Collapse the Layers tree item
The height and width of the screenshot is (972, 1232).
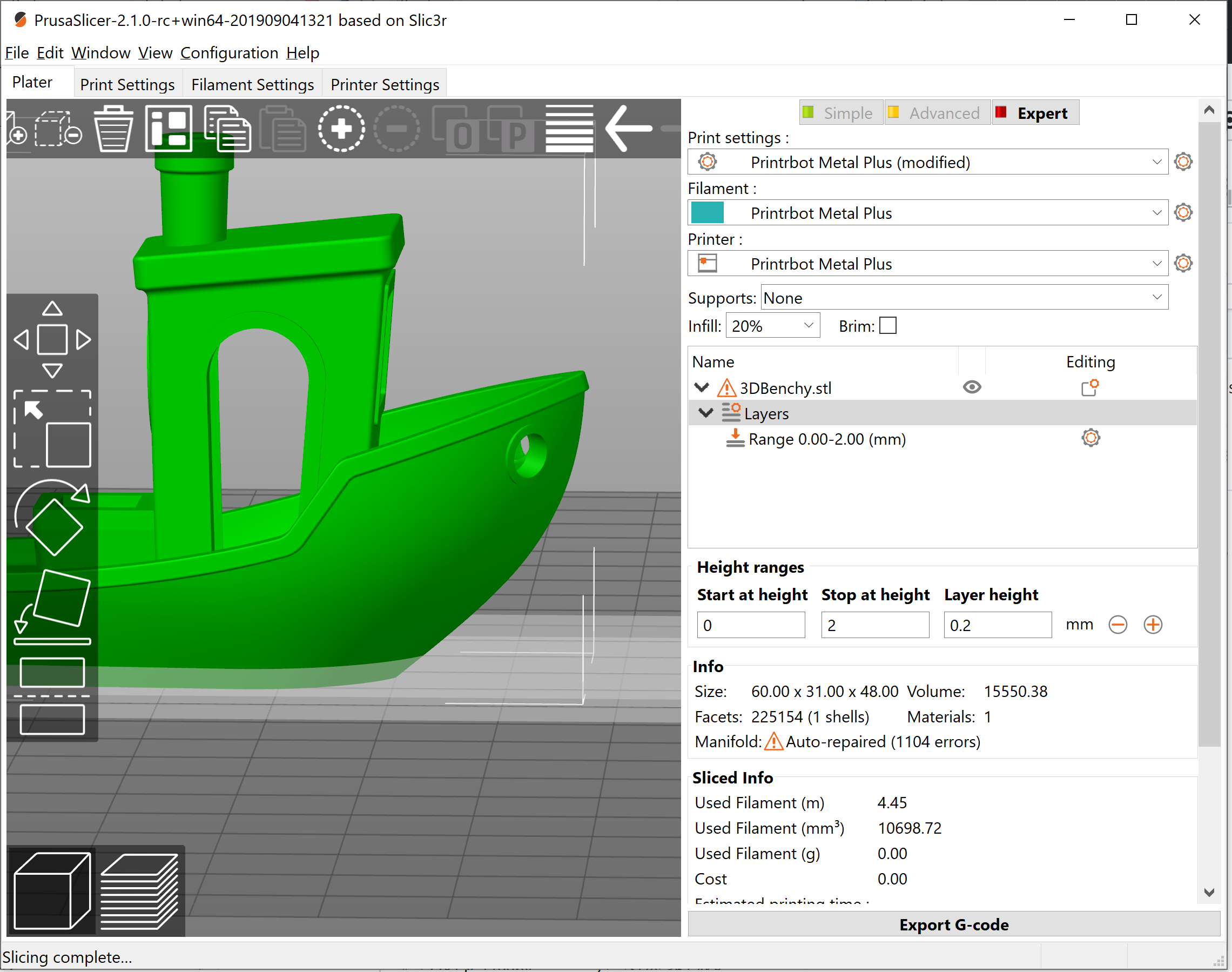705,413
